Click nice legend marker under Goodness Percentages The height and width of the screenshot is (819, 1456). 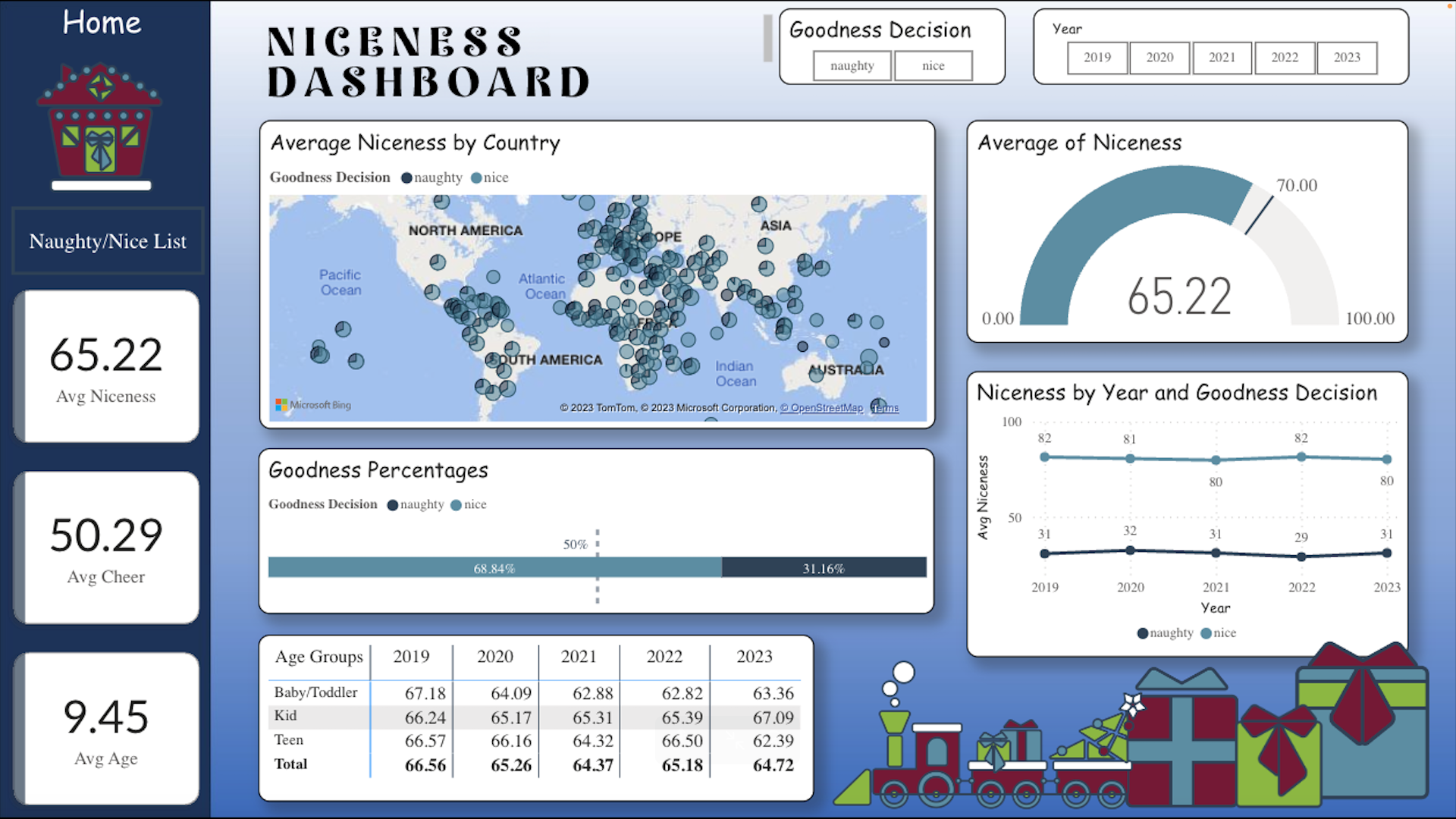(x=456, y=505)
